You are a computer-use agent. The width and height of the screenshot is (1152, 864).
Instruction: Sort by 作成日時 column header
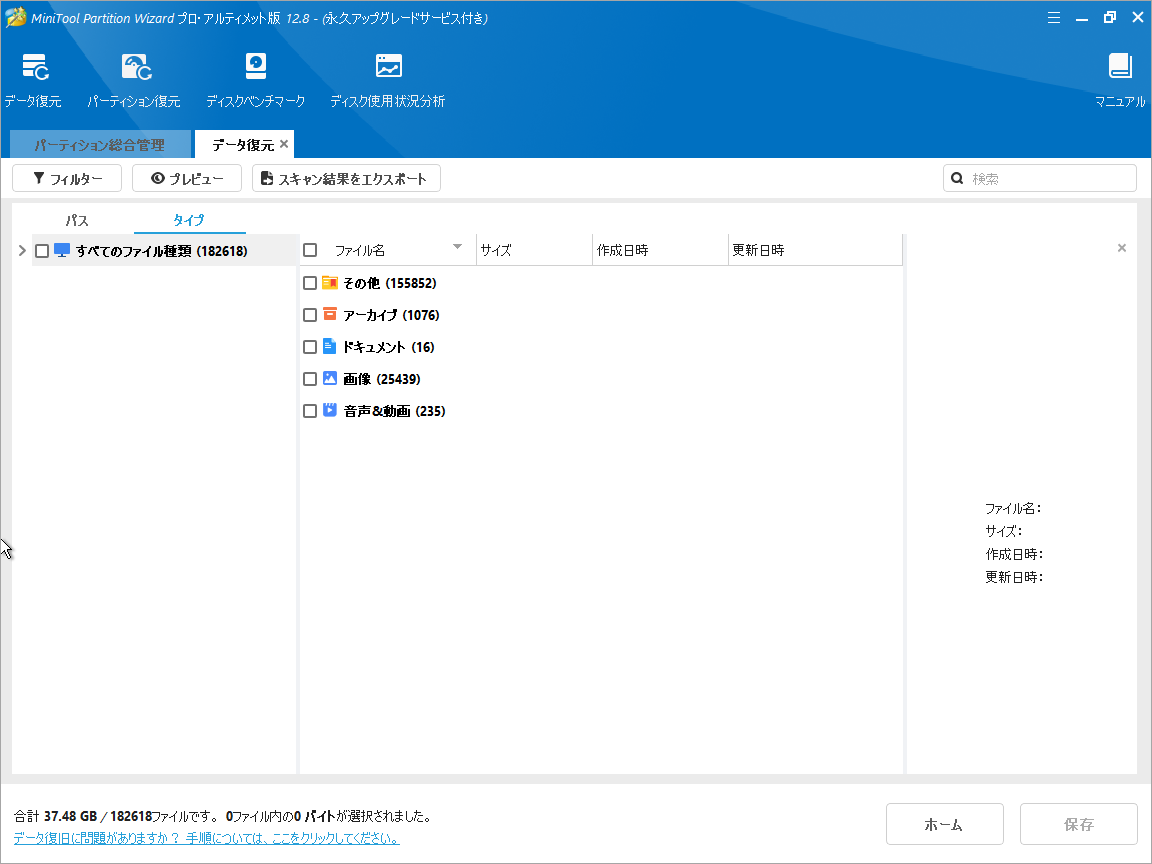point(660,250)
